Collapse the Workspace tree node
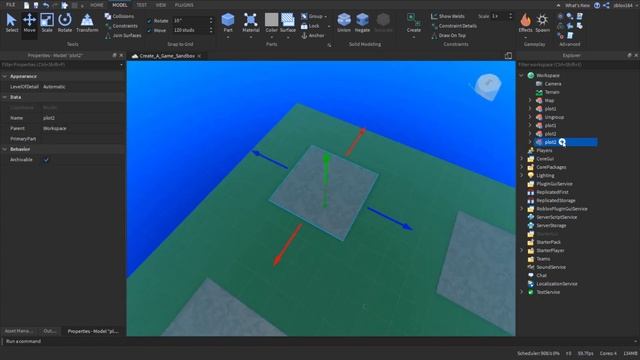The image size is (640, 360). (521, 75)
